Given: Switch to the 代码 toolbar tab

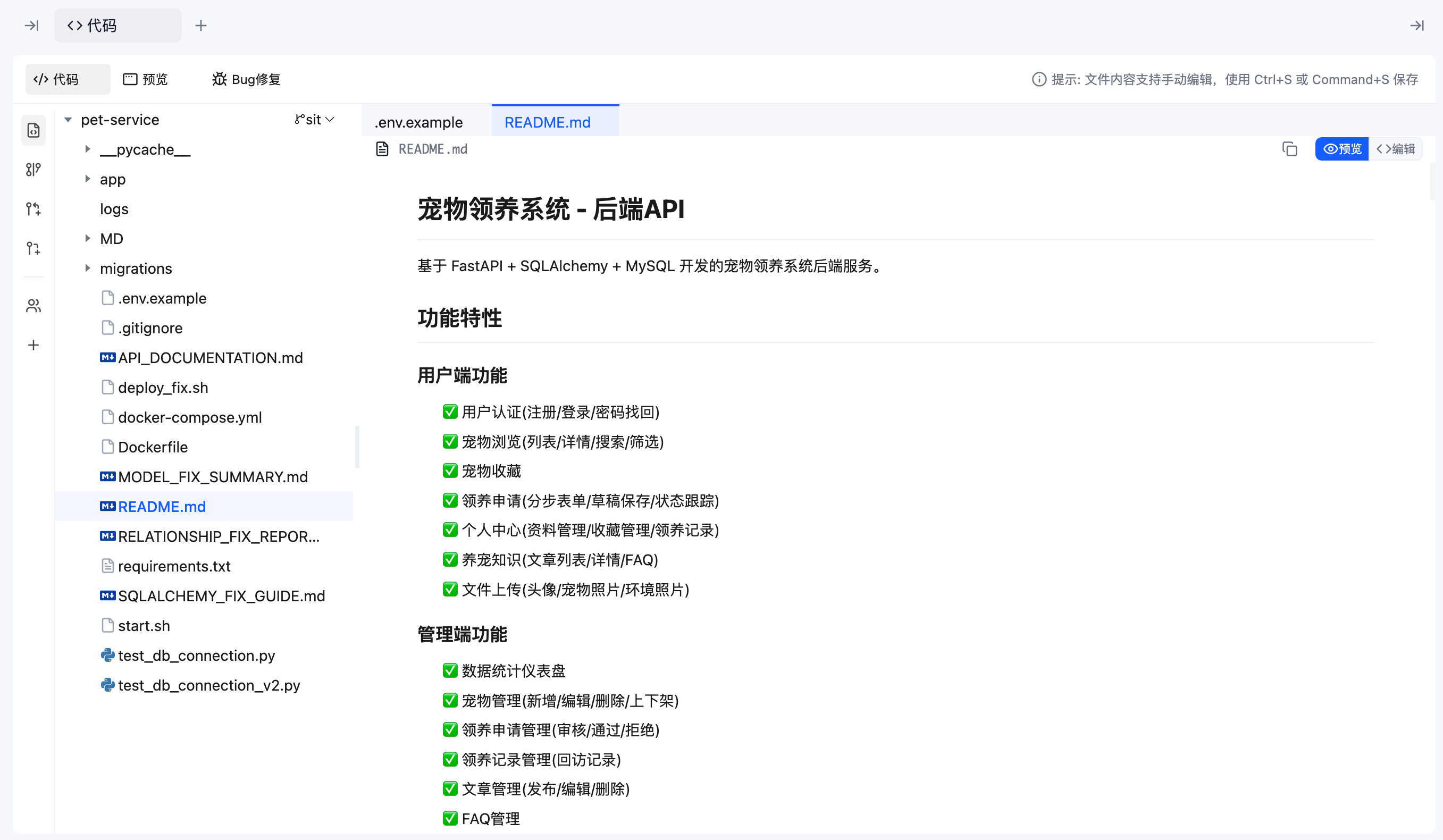Looking at the screenshot, I should 68,80.
